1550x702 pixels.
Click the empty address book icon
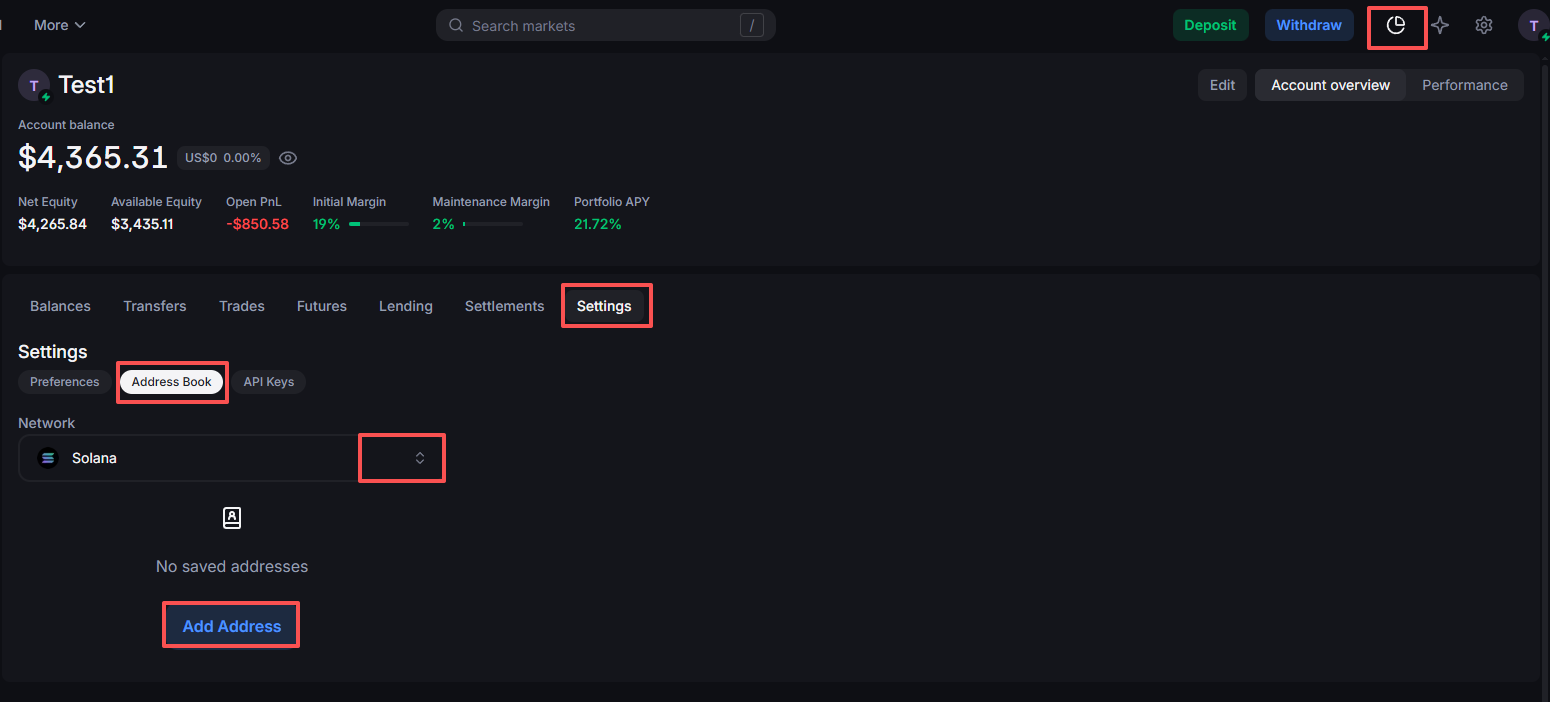coord(232,518)
